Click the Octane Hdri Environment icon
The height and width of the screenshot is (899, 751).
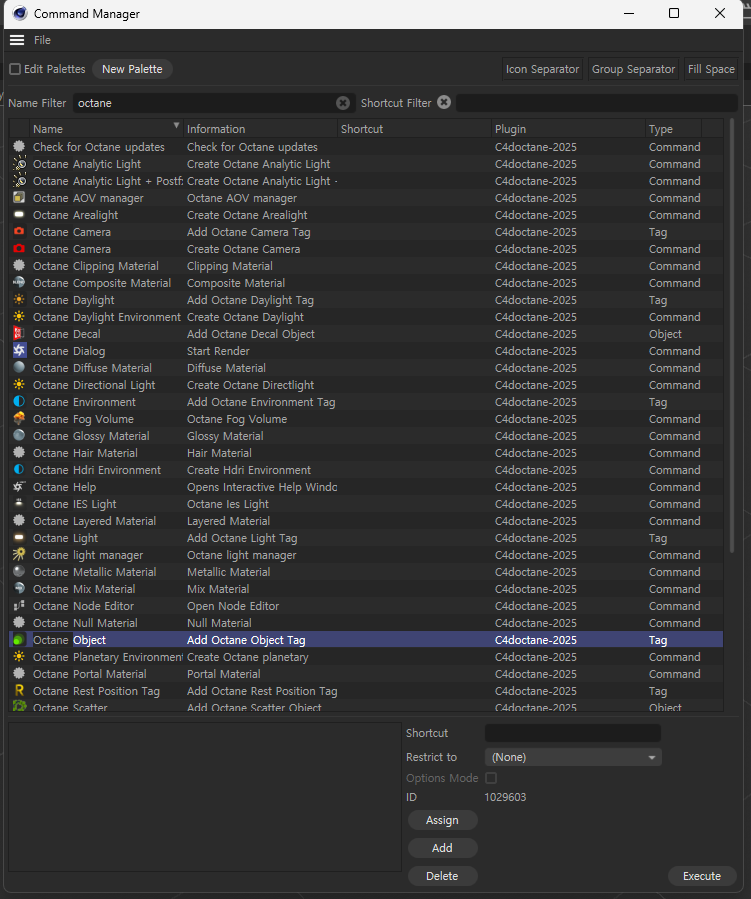point(19,470)
